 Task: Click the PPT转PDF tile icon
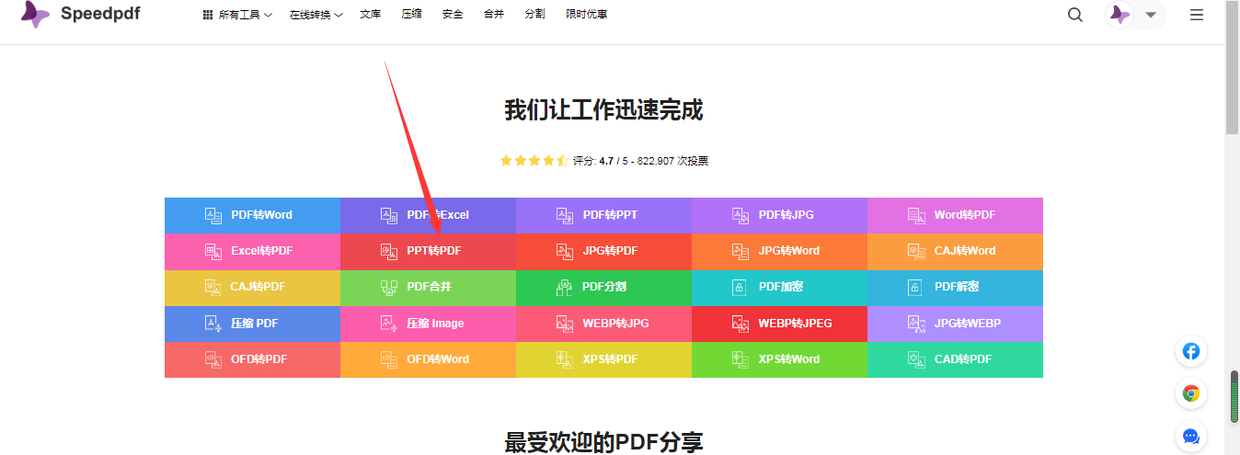(389, 251)
